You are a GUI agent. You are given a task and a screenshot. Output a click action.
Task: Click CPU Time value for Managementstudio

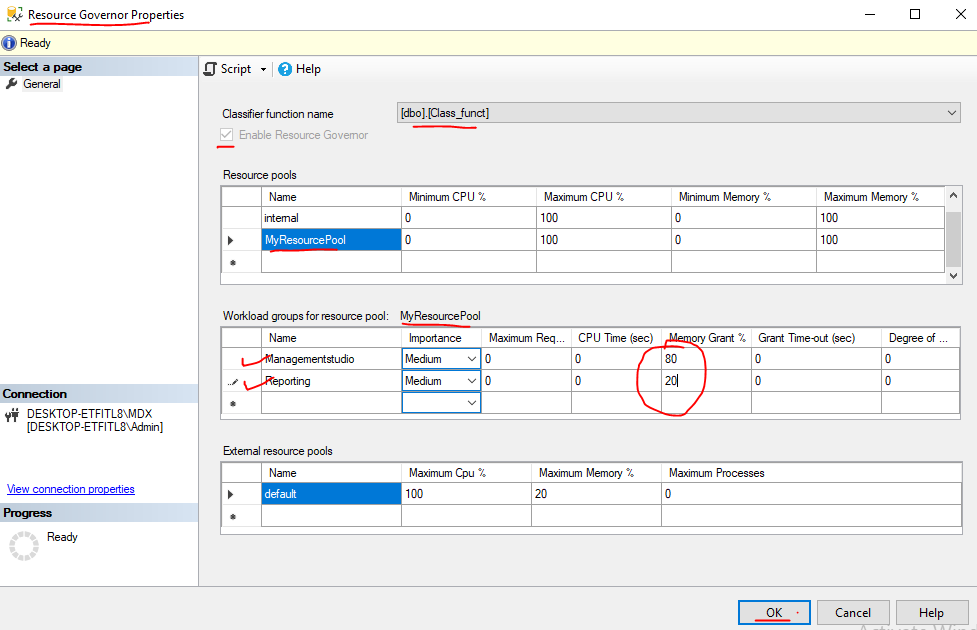(x=616, y=359)
